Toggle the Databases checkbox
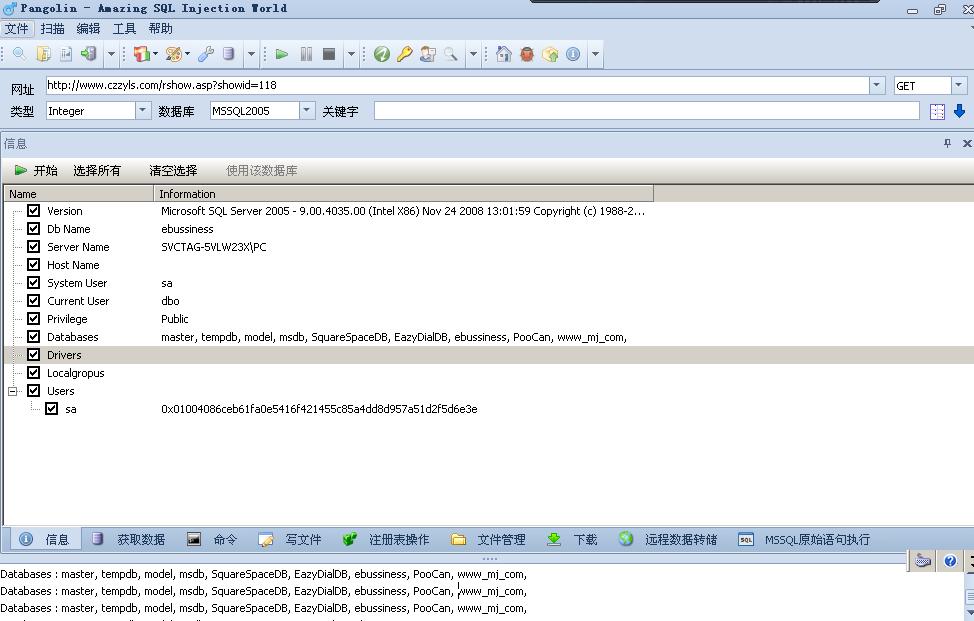Image resolution: width=974 pixels, height=621 pixels. 34,337
